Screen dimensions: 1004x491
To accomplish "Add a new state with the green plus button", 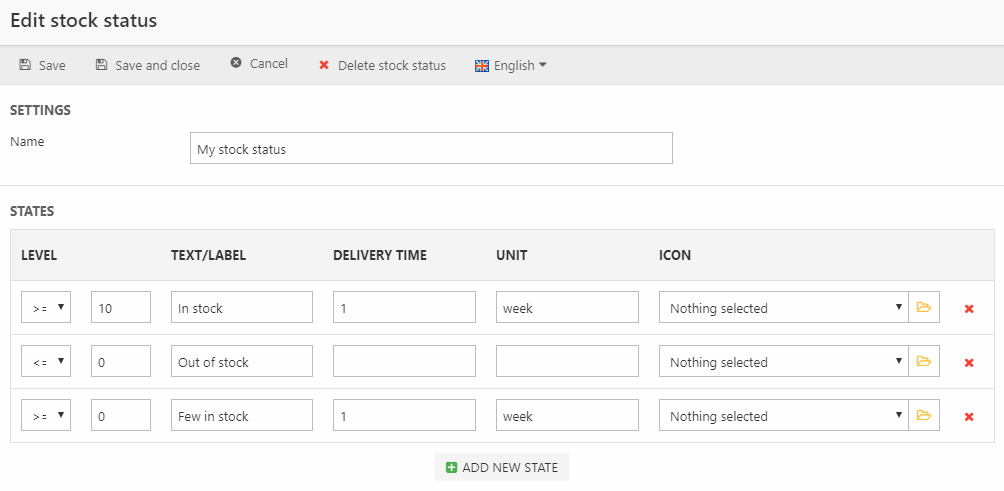I will 502,467.
